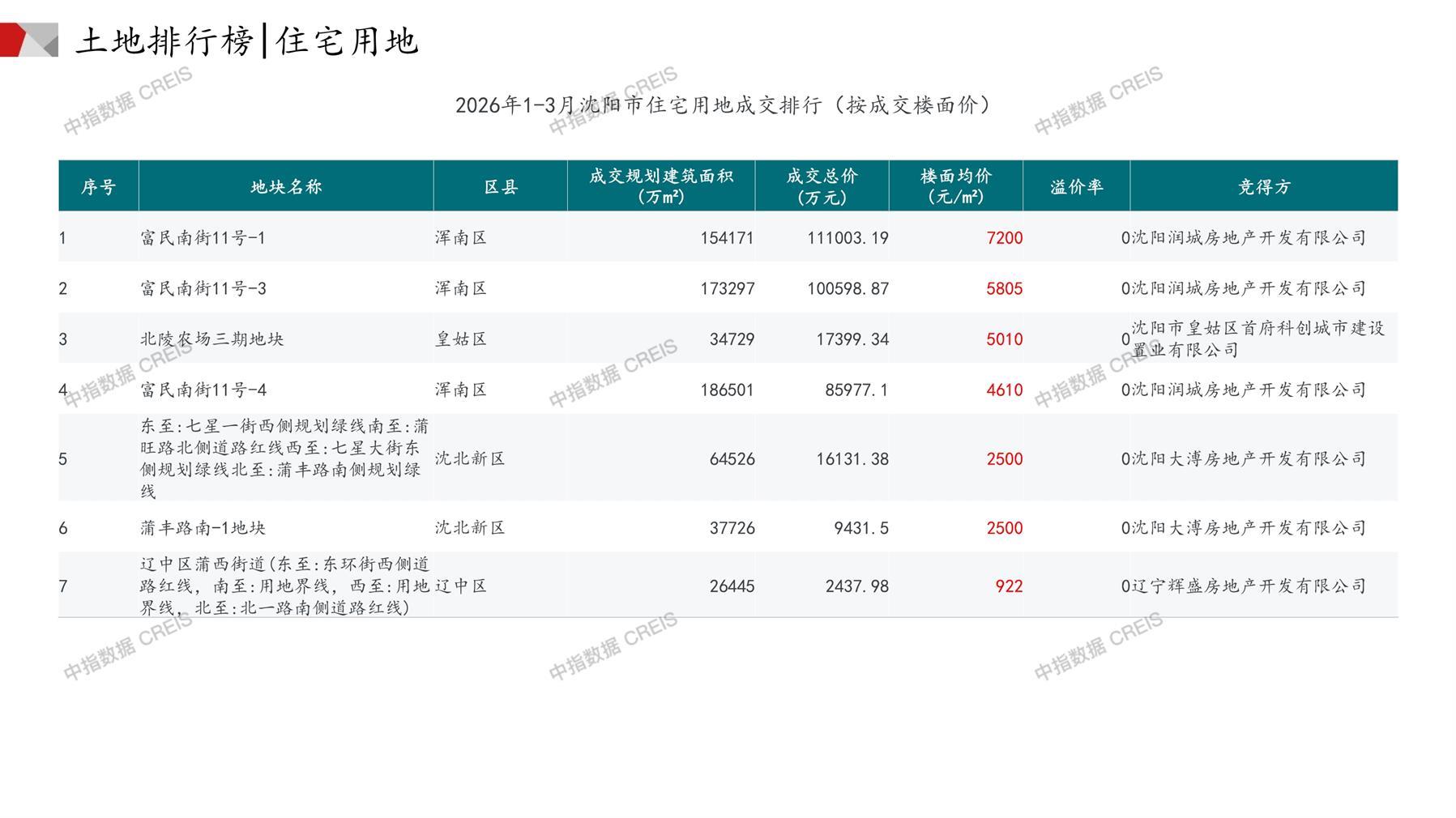1456x818 pixels.
Task: Click the 皇姑区 district cell
Action: [461, 339]
